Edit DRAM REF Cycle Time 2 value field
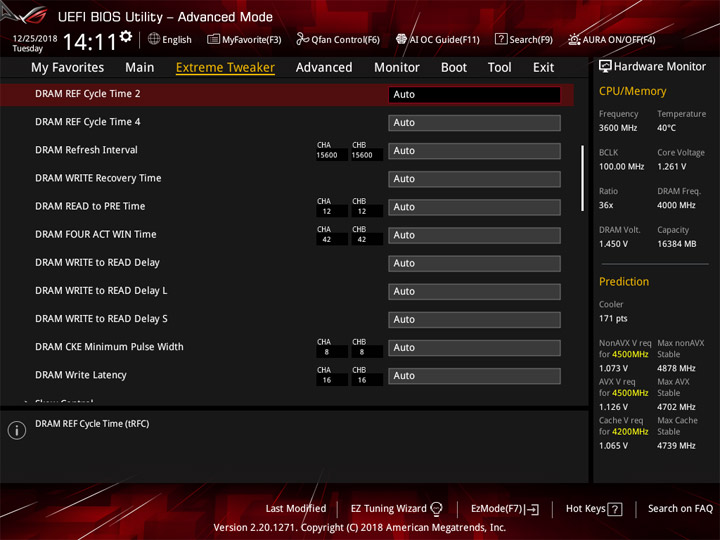This screenshot has height=540, width=720. click(x=474, y=95)
